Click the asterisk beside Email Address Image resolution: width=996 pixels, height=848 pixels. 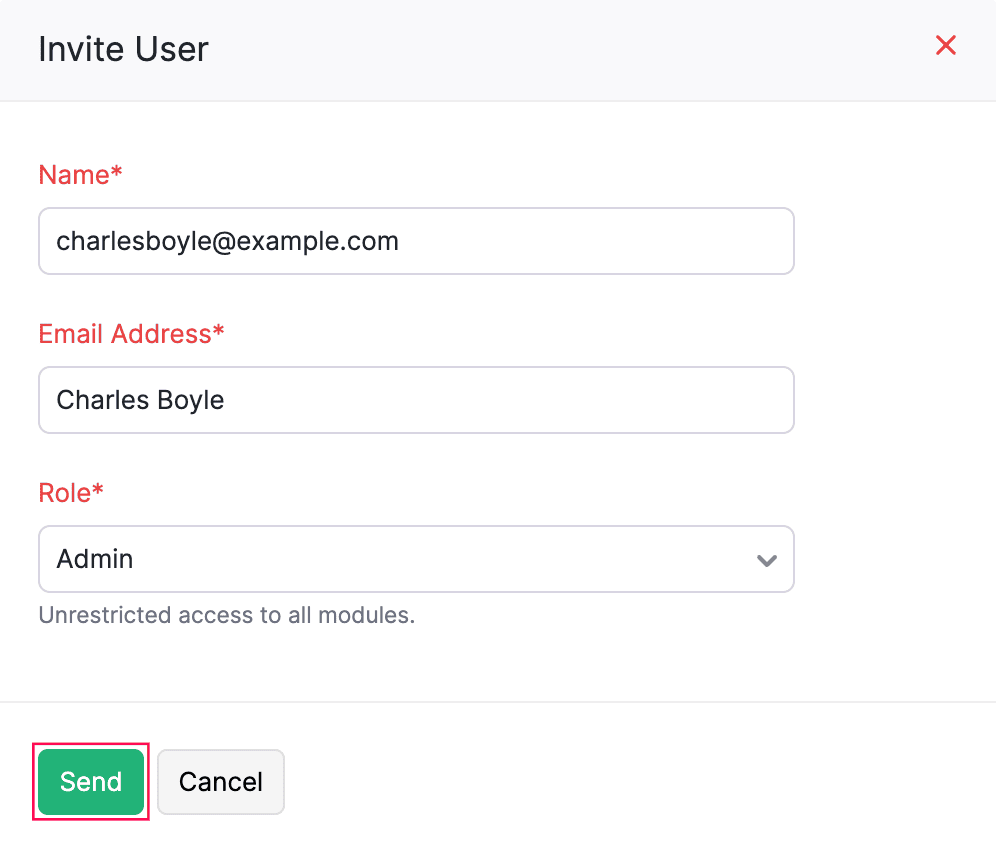(219, 332)
